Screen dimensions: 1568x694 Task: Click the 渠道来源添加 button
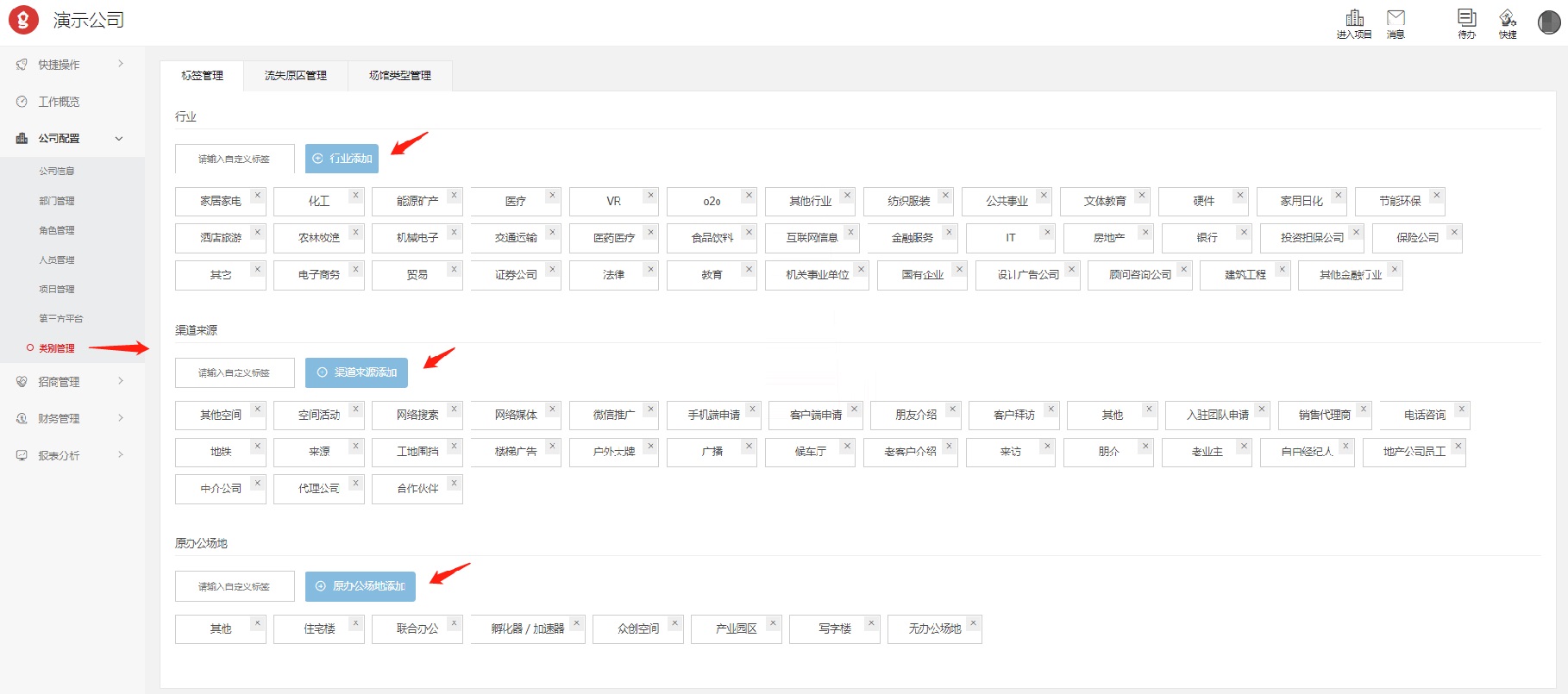pos(356,372)
